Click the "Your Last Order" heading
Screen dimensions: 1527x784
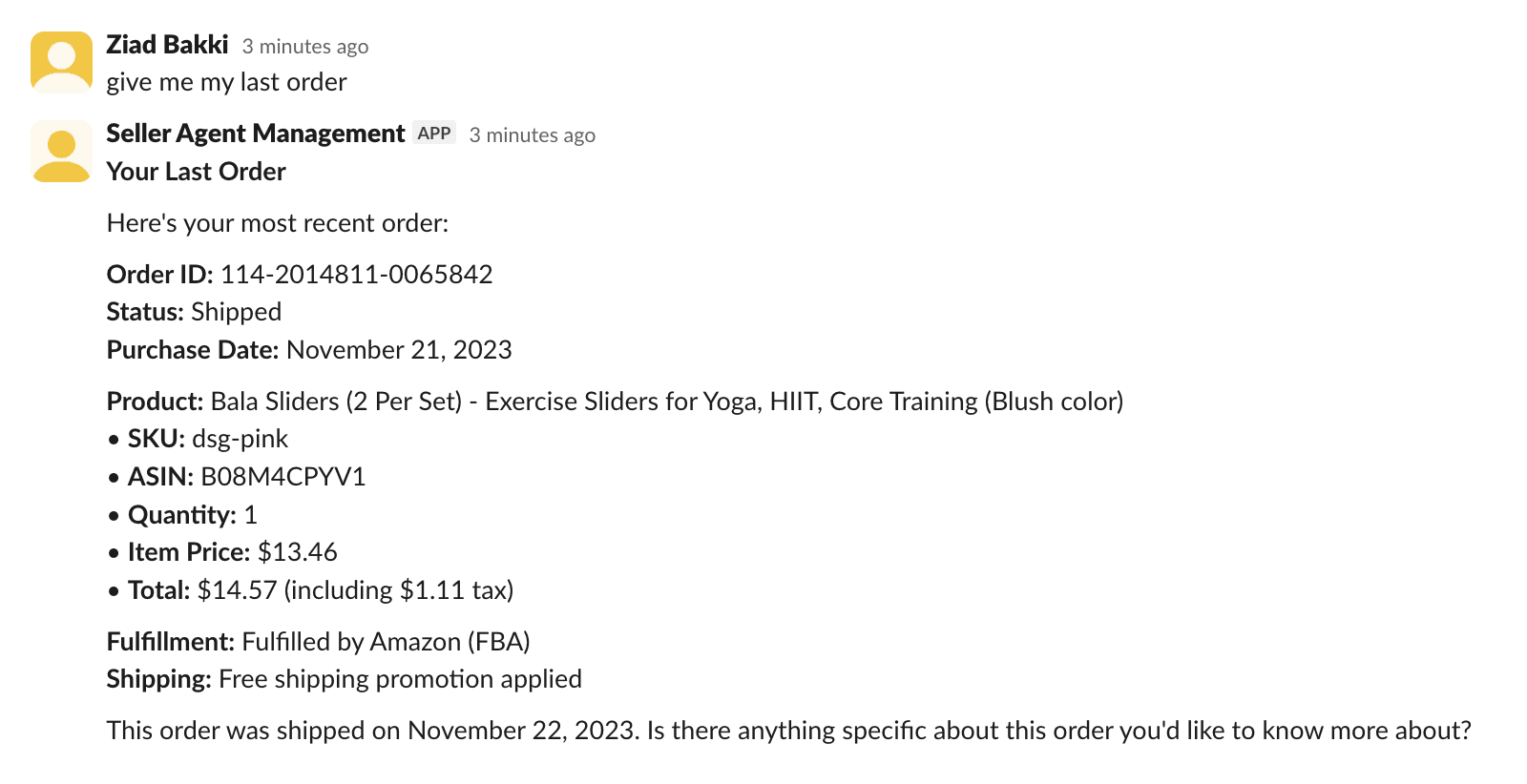pyautogui.click(x=196, y=172)
